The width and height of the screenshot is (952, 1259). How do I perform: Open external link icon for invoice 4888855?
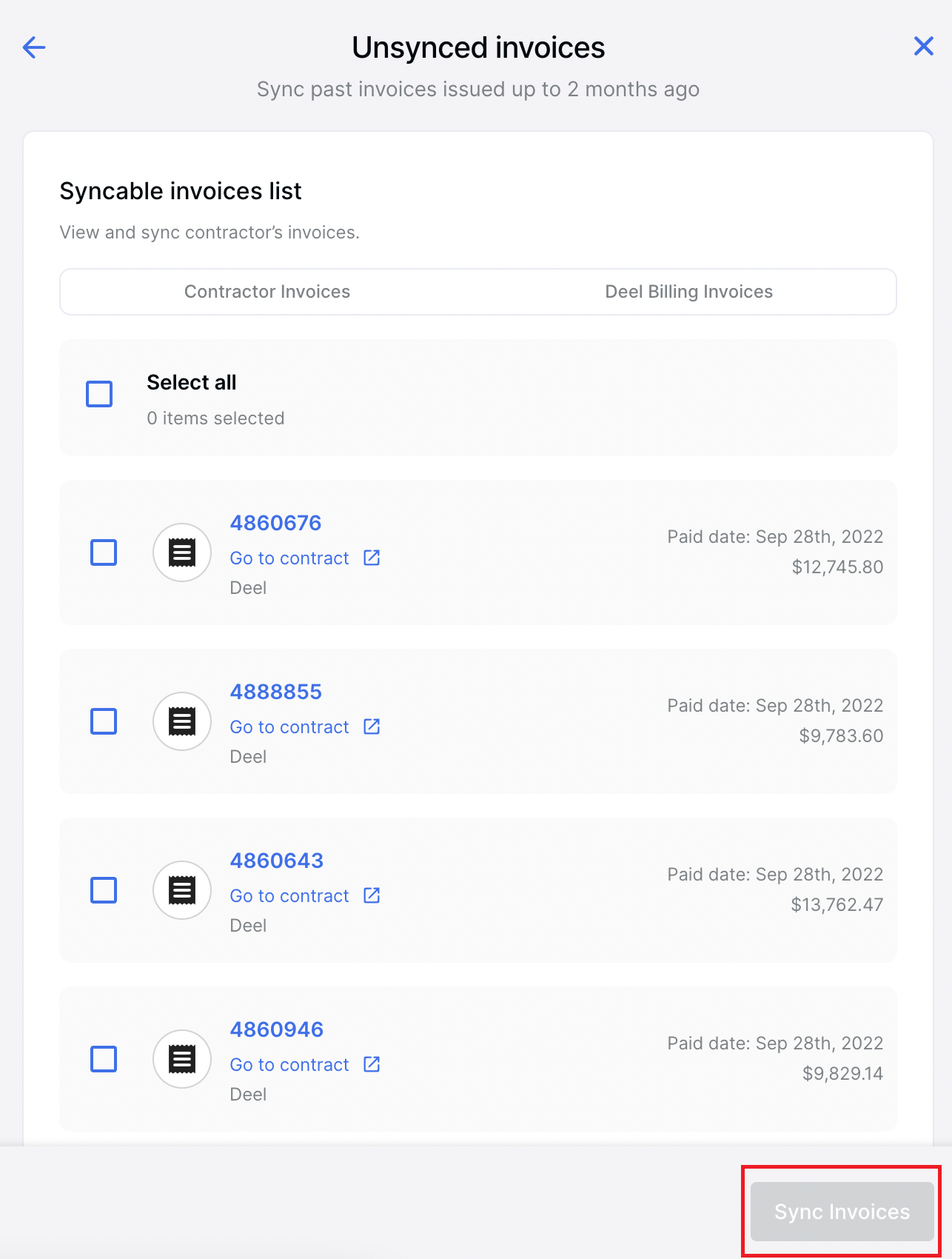click(372, 727)
